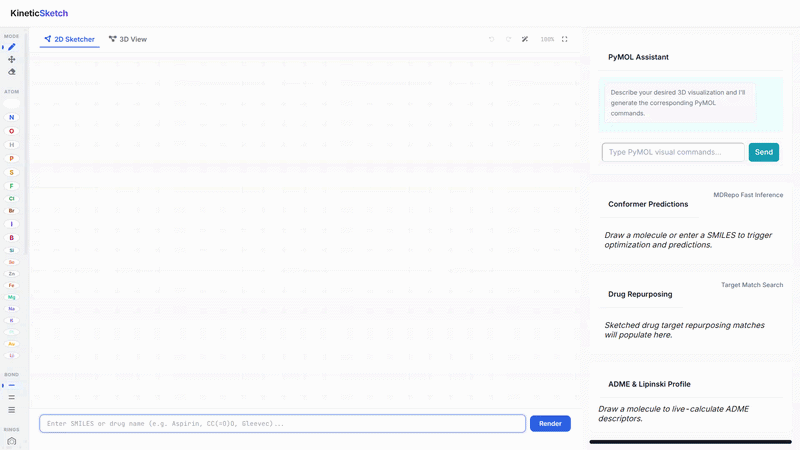Choose the Fluorine (F) atom
The width and height of the screenshot is (800, 450).
(x=12, y=186)
